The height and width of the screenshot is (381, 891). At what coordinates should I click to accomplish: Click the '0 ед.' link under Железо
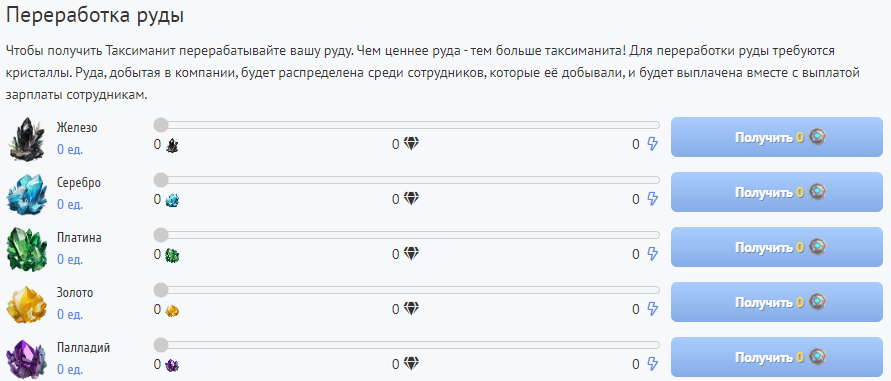coord(70,149)
